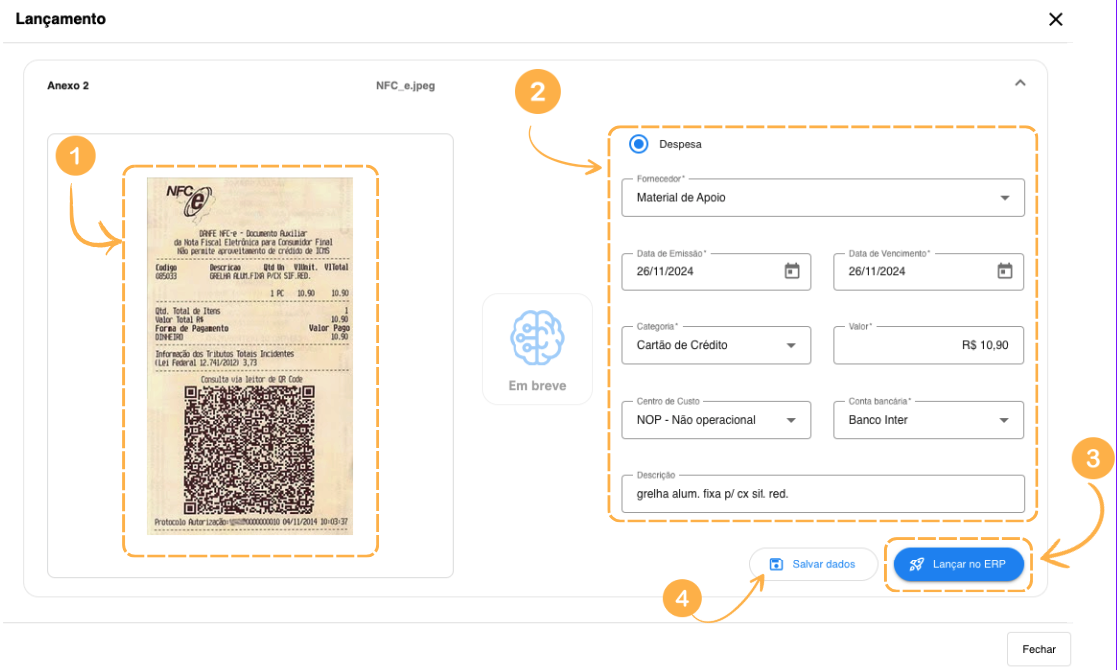Click the NFC-e receipt image thumbnail
Image resolution: width=1117 pixels, height=670 pixels.
click(250, 355)
